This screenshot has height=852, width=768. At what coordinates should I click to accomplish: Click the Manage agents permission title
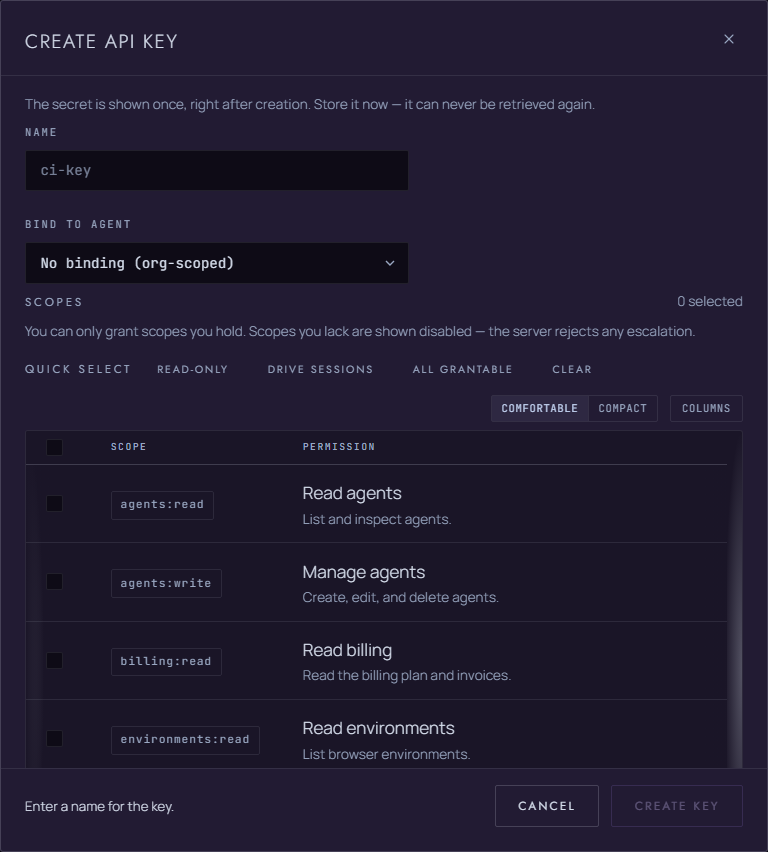click(x=364, y=572)
